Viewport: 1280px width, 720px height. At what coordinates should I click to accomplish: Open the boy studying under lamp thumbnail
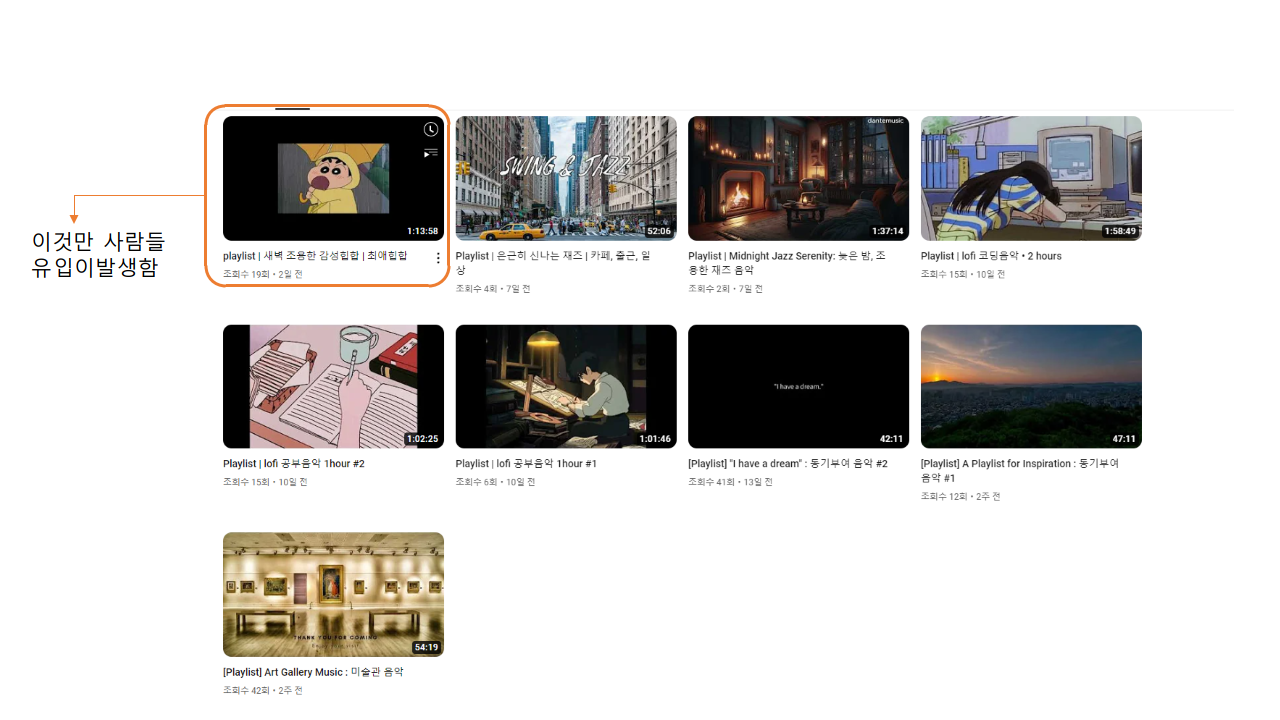pos(566,386)
